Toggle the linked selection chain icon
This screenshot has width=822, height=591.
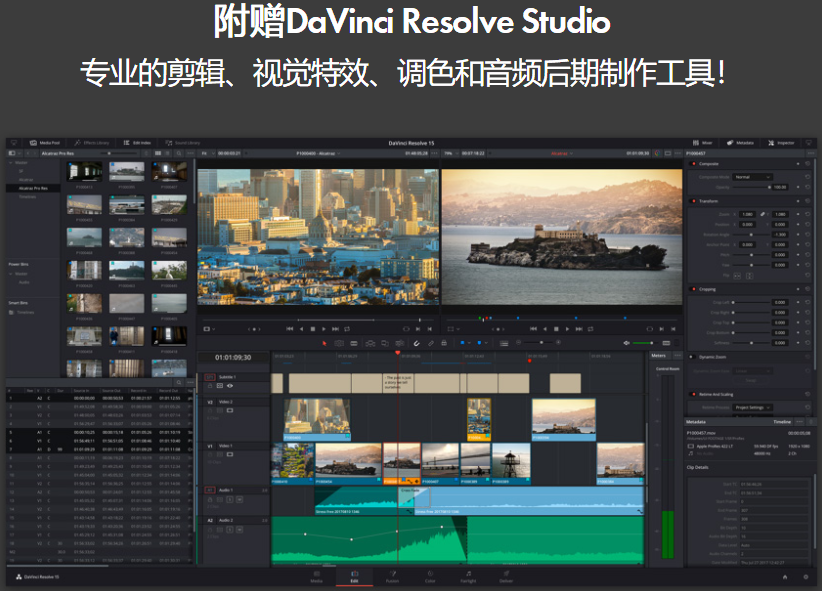click(x=430, y=343)
